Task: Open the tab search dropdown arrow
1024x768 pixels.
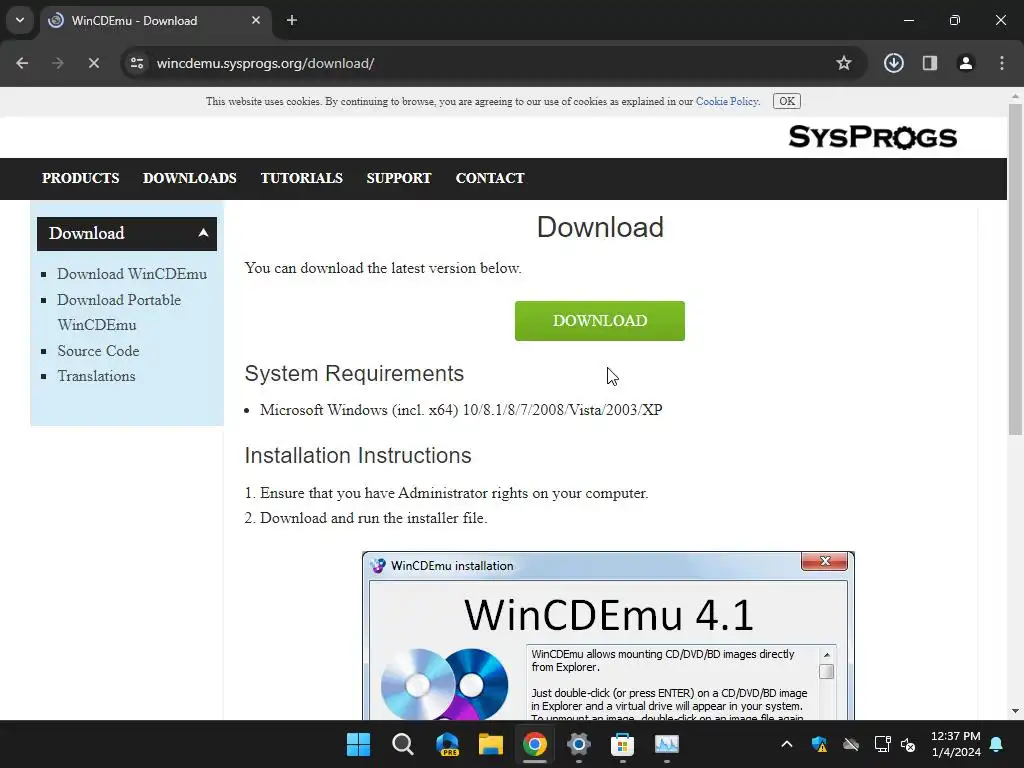Action: click(20, 20)
